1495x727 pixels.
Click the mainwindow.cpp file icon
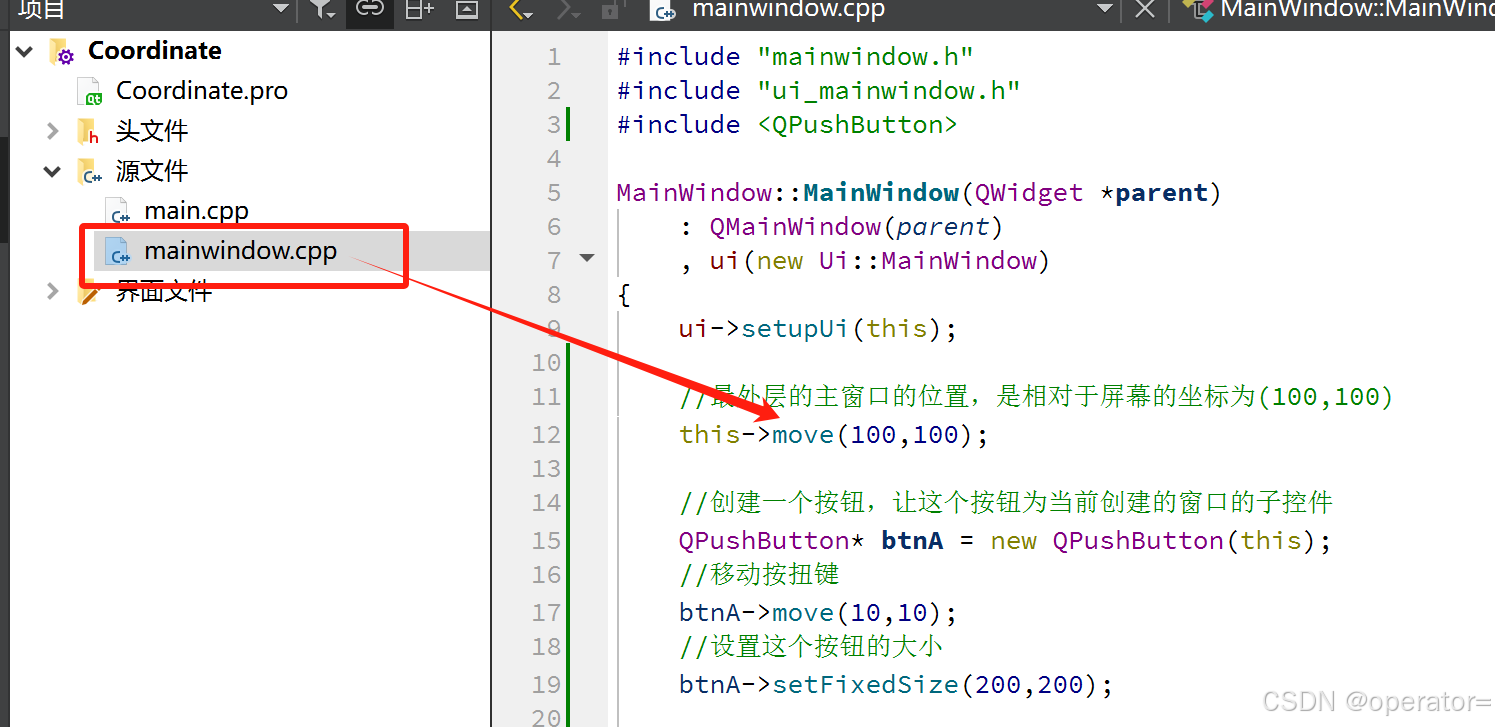[x=119, y=252]
